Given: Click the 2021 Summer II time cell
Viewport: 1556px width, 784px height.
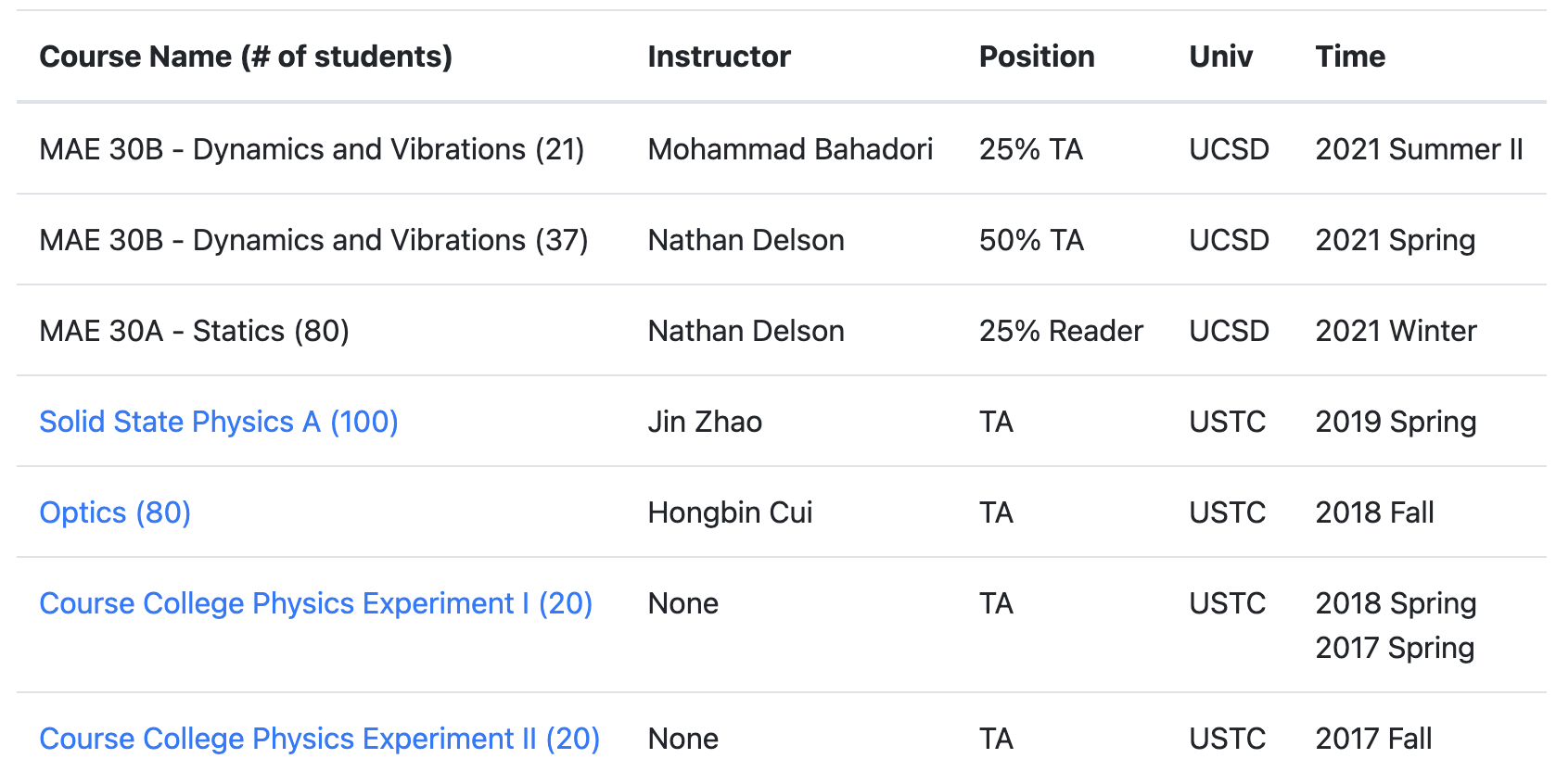Looking at the screenshot, I should tap(1419, 149).
